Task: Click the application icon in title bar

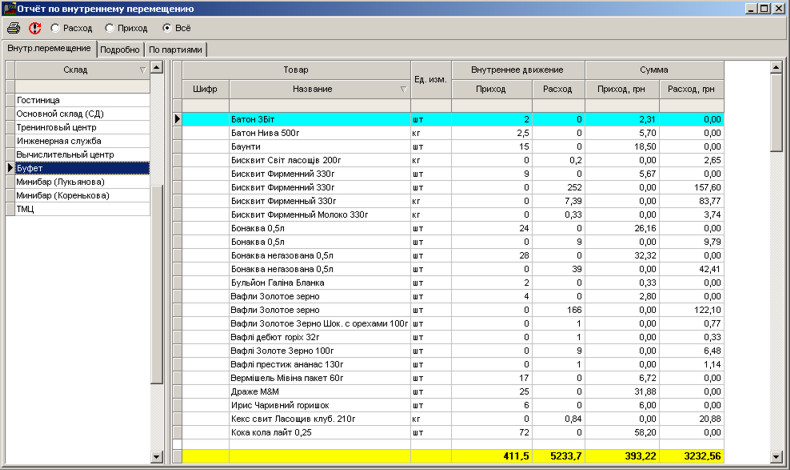Action: click(x=9, y=8)
